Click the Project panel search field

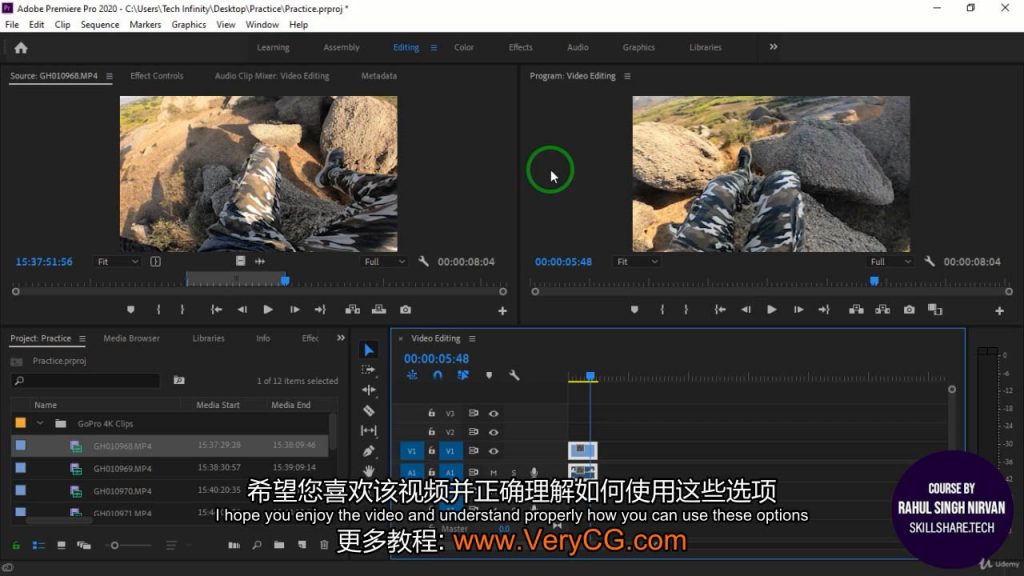(86, 381)
